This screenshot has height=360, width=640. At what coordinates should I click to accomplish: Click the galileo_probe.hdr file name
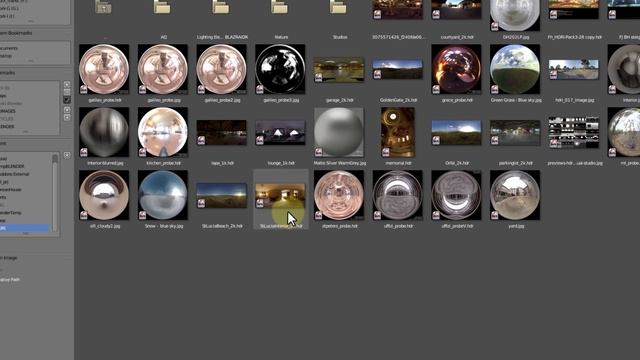(104, 100)
